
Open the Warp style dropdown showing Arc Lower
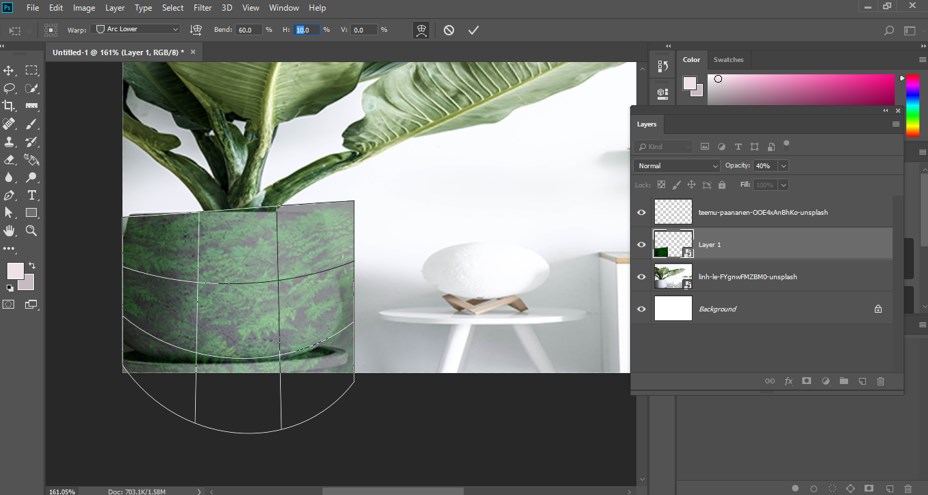[137, 30]
